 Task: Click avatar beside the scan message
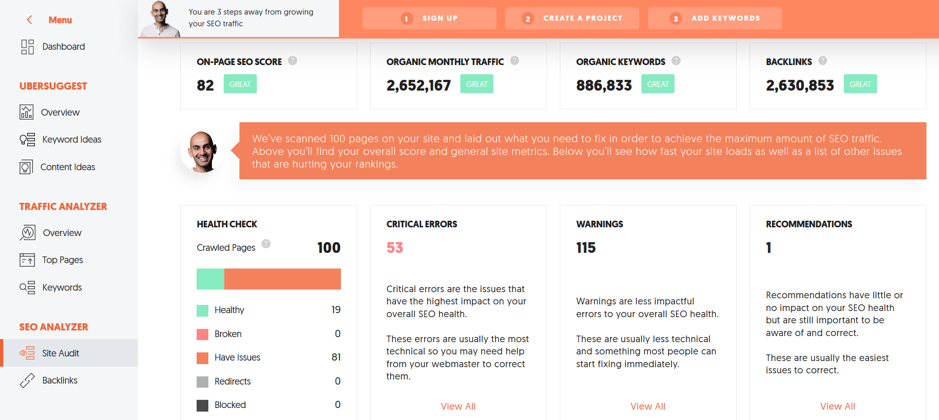coord(202,151)
